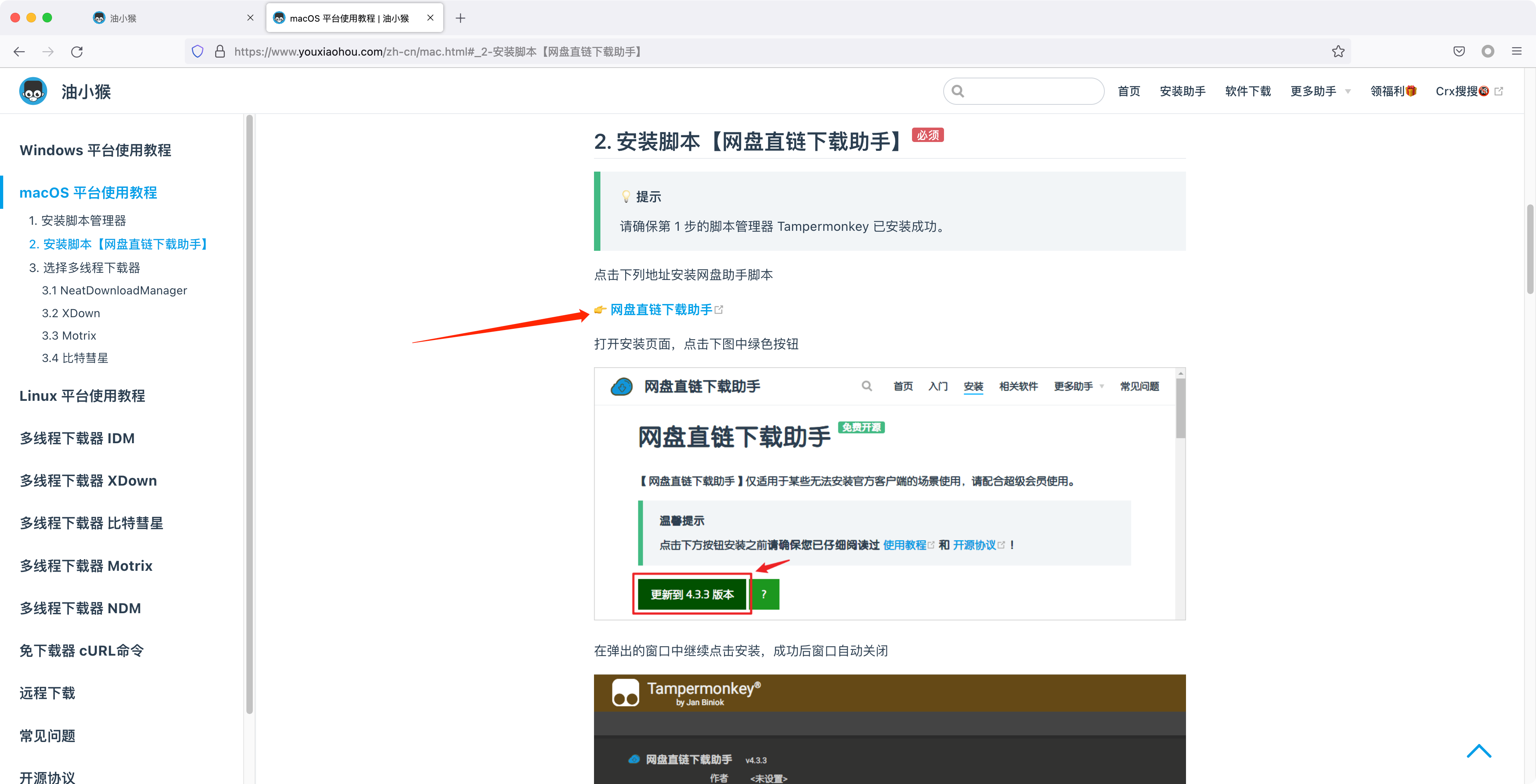Image resolution: width=1536 pixels, height=784 pixels.
Task: Open the browser hamburger menu
Action: tap(1517, 52)
